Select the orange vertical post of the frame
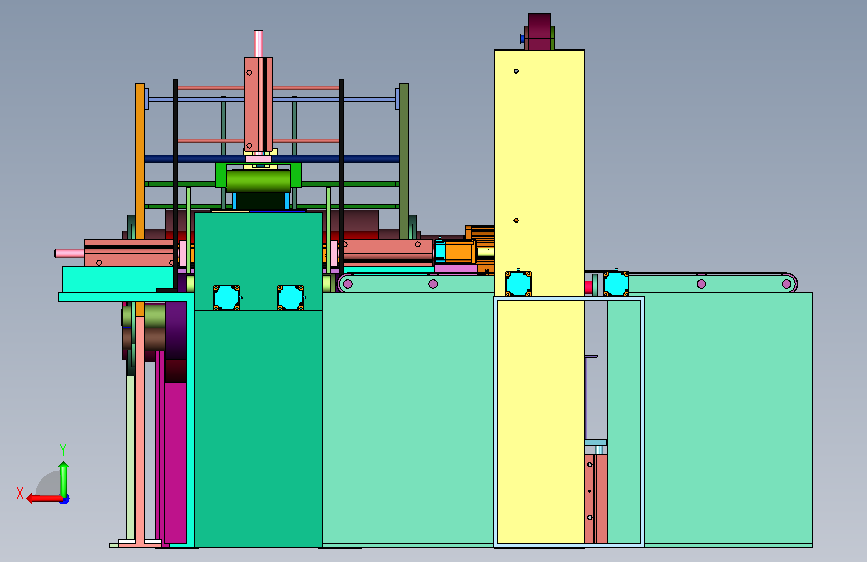The width and height of the screenshot is (867, 562). [x=140, y=161]
